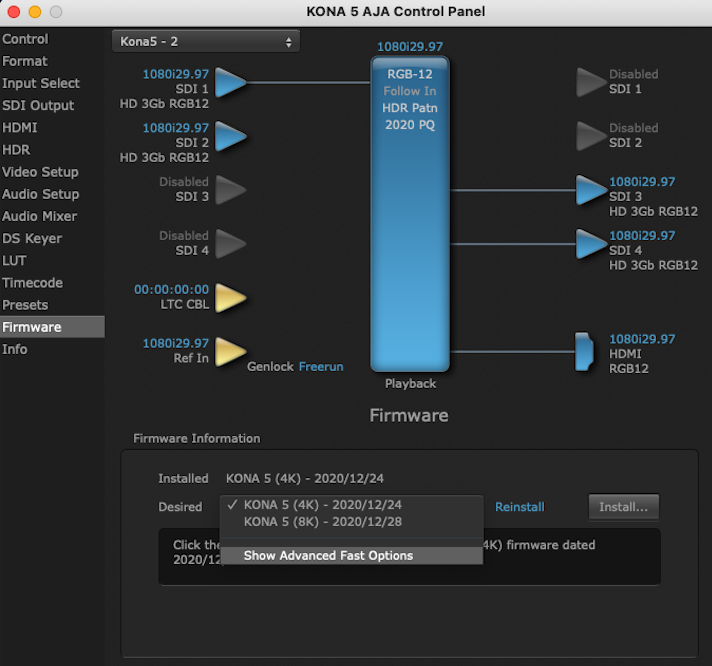712x666 pixels.
Task: Select Show Advanced Fast Options
Action: (328, 556)
